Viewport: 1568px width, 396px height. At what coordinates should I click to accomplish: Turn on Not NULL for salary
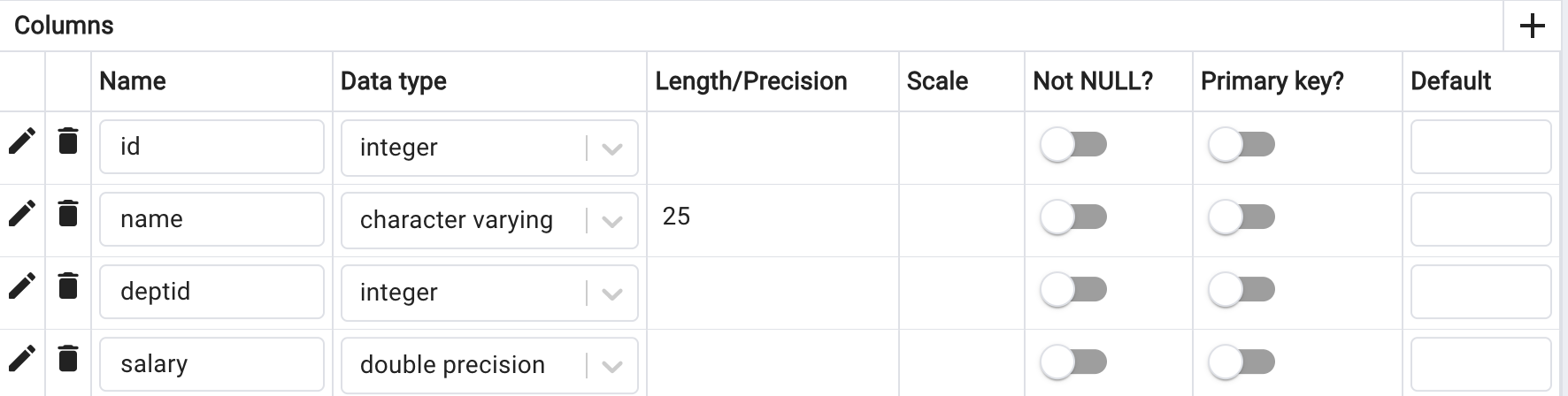(1073, 362)
